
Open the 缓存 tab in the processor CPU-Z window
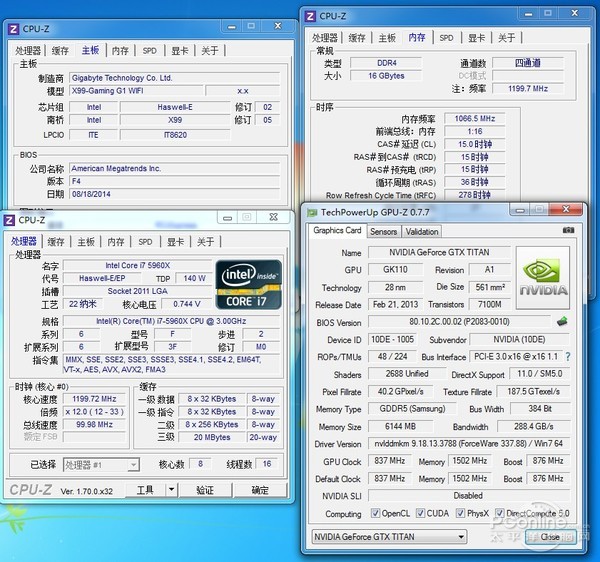coord(56,241)
